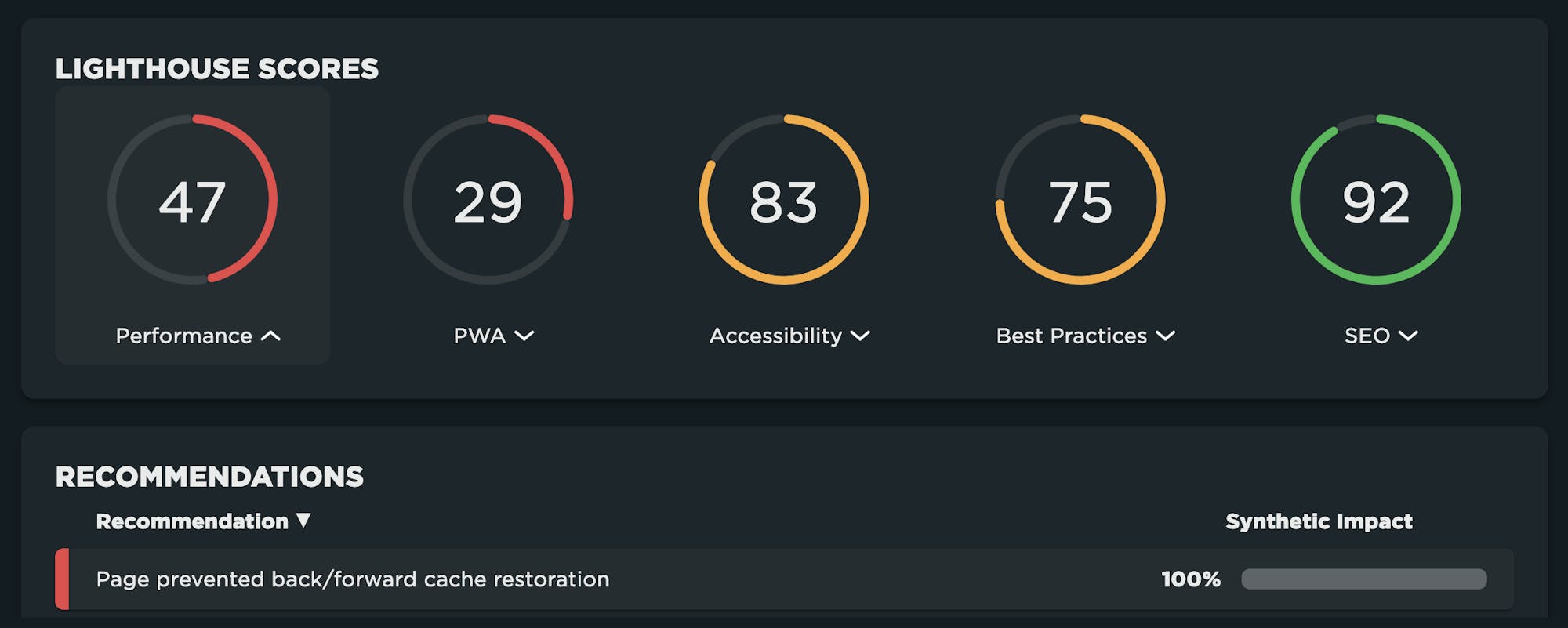Screen dimensions: 1568x628
Task: Expand the PWA score chevron
Action: [x=524, y=336]
